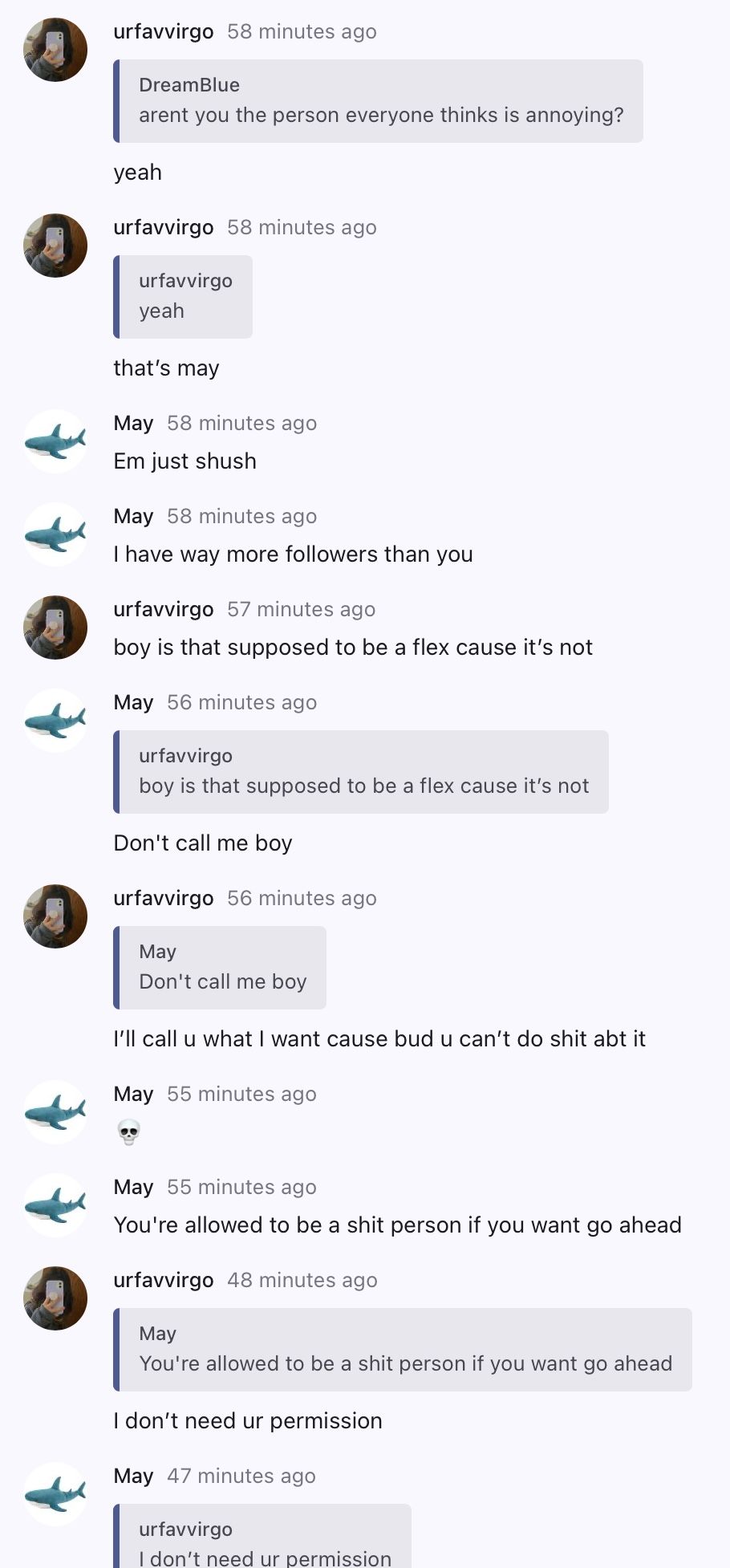
Task: Click the skull emoji in May's message
Action: (128, 1132)
